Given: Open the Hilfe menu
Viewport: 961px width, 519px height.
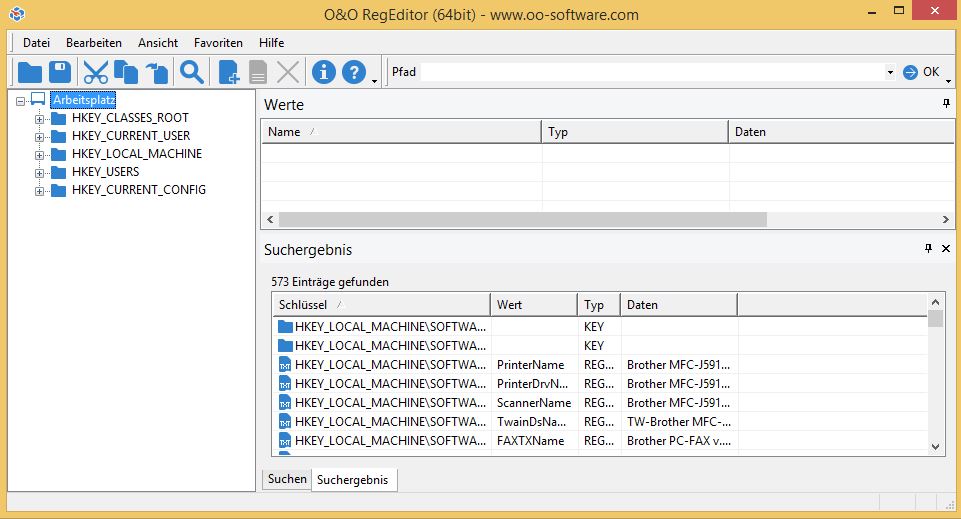Looking at the screenshot, I should (272, 43).
